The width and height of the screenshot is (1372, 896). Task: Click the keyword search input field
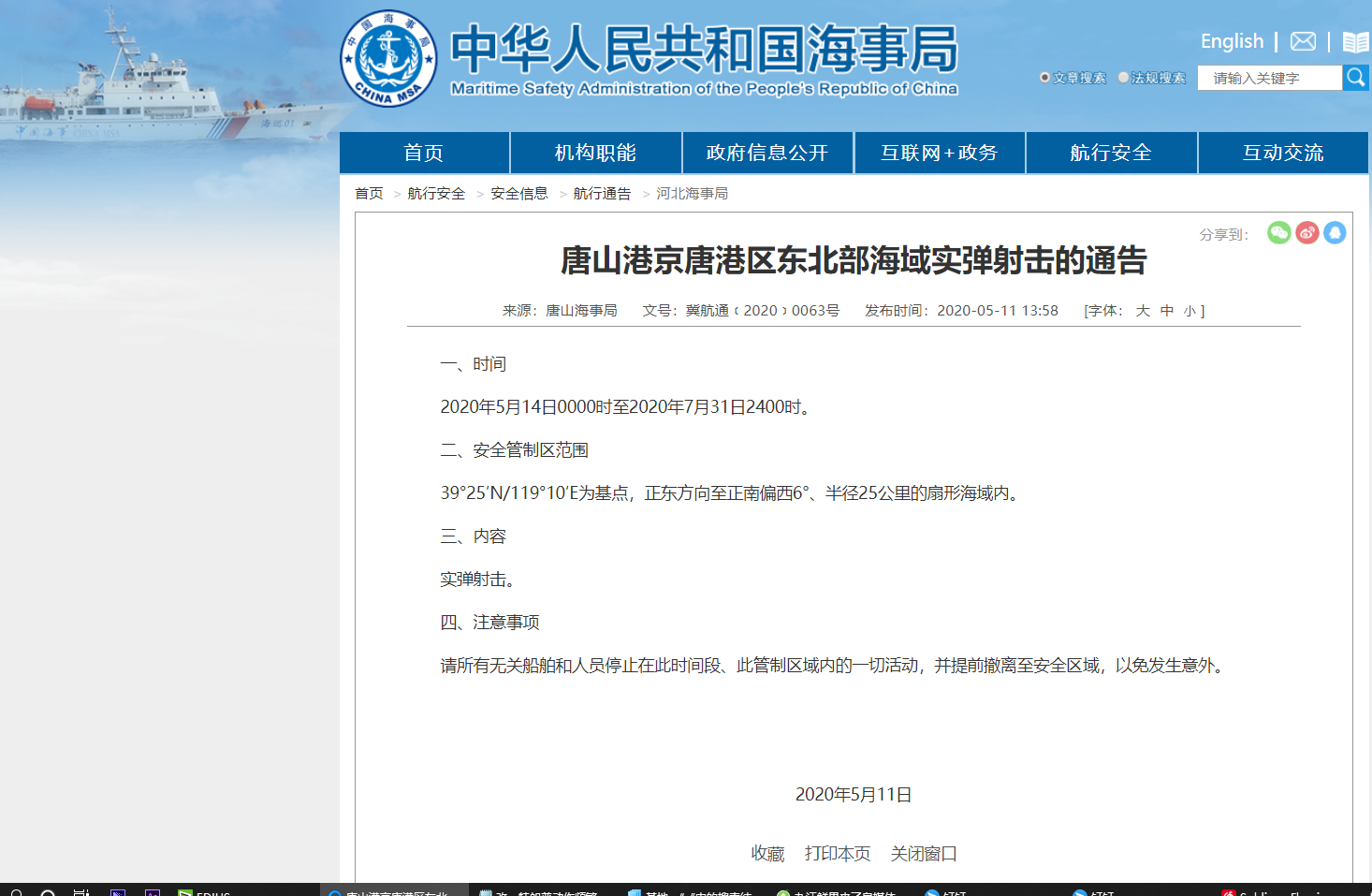1269,78
